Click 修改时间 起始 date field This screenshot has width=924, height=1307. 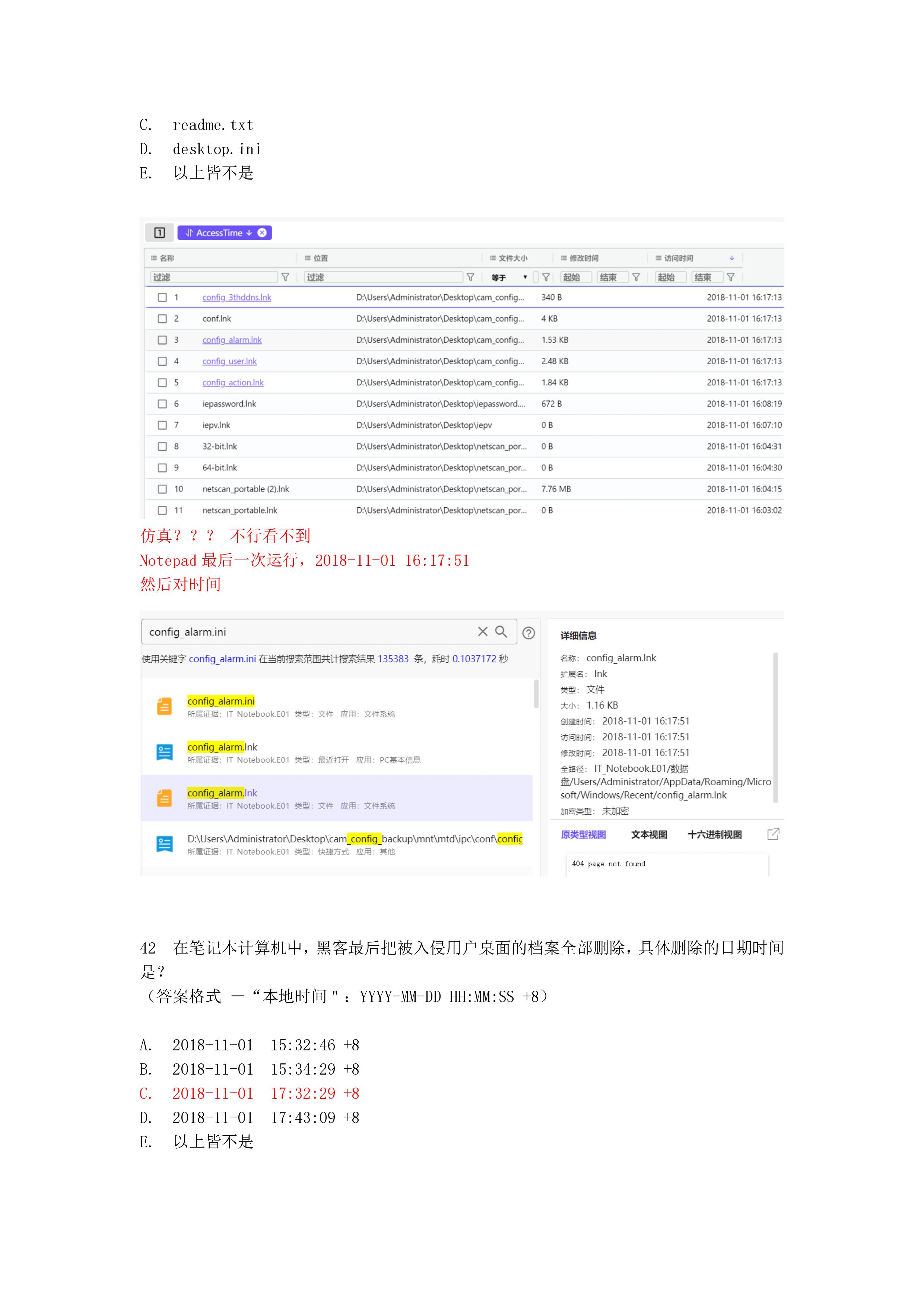click(576, 277)
